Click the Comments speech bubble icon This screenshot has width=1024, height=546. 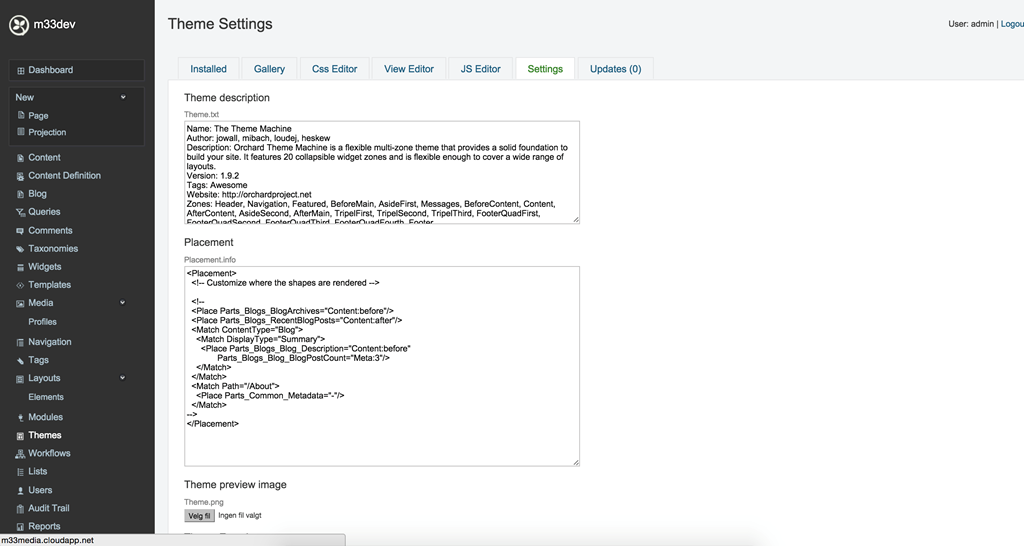(x=21, y=231)
